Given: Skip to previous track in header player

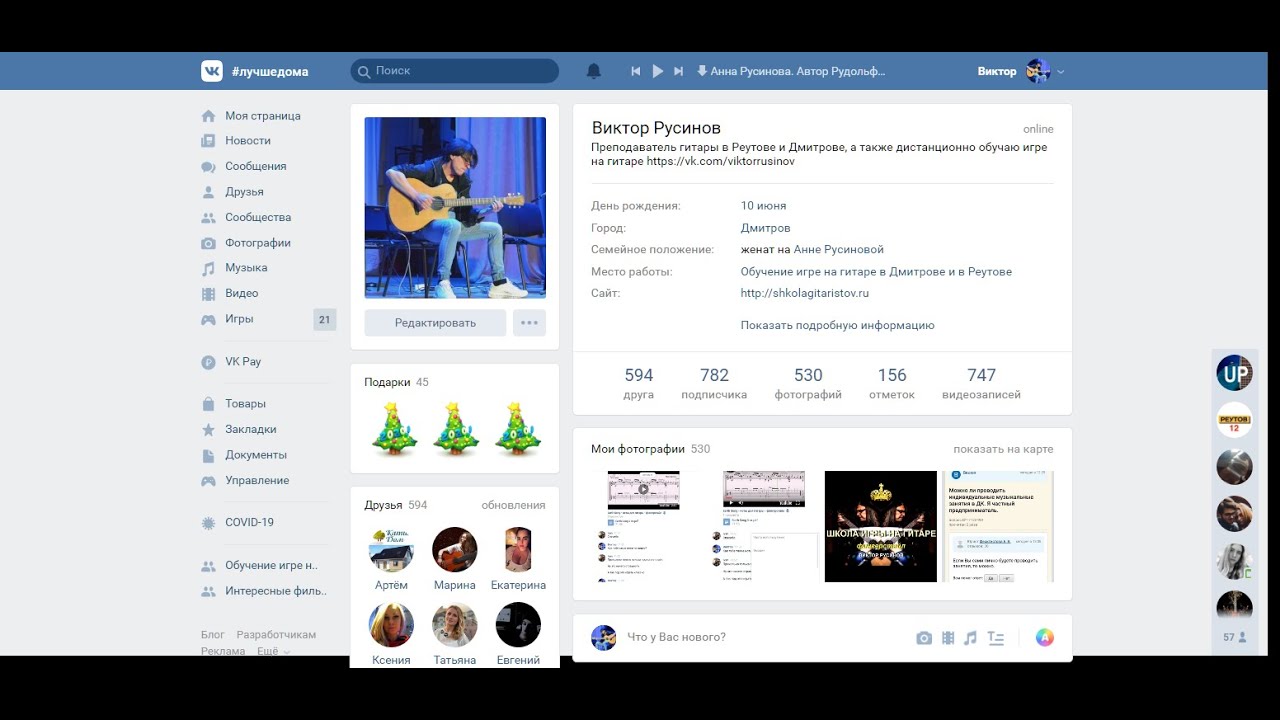Looking at the screenshot, I should tap(635, 71).
